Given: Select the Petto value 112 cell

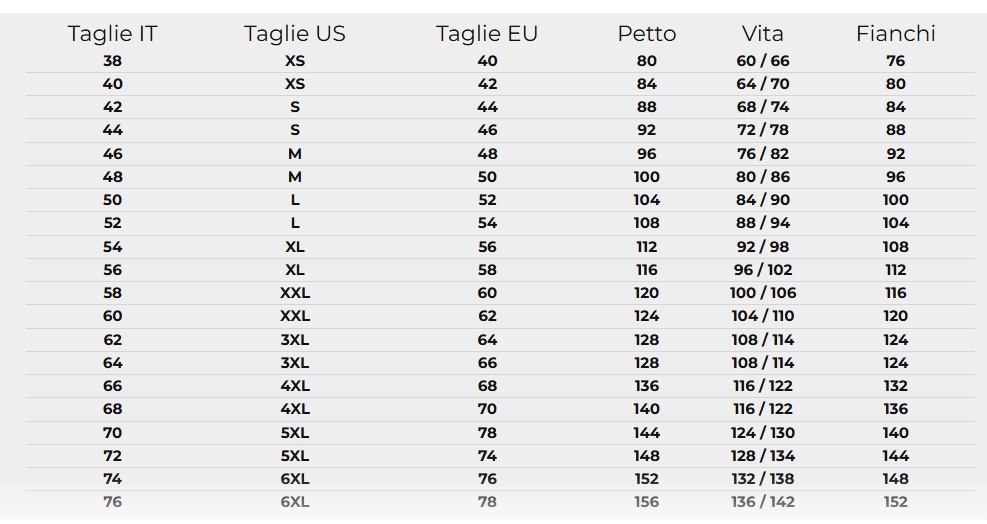Looking at the screenshot, I should coord(646,247).
